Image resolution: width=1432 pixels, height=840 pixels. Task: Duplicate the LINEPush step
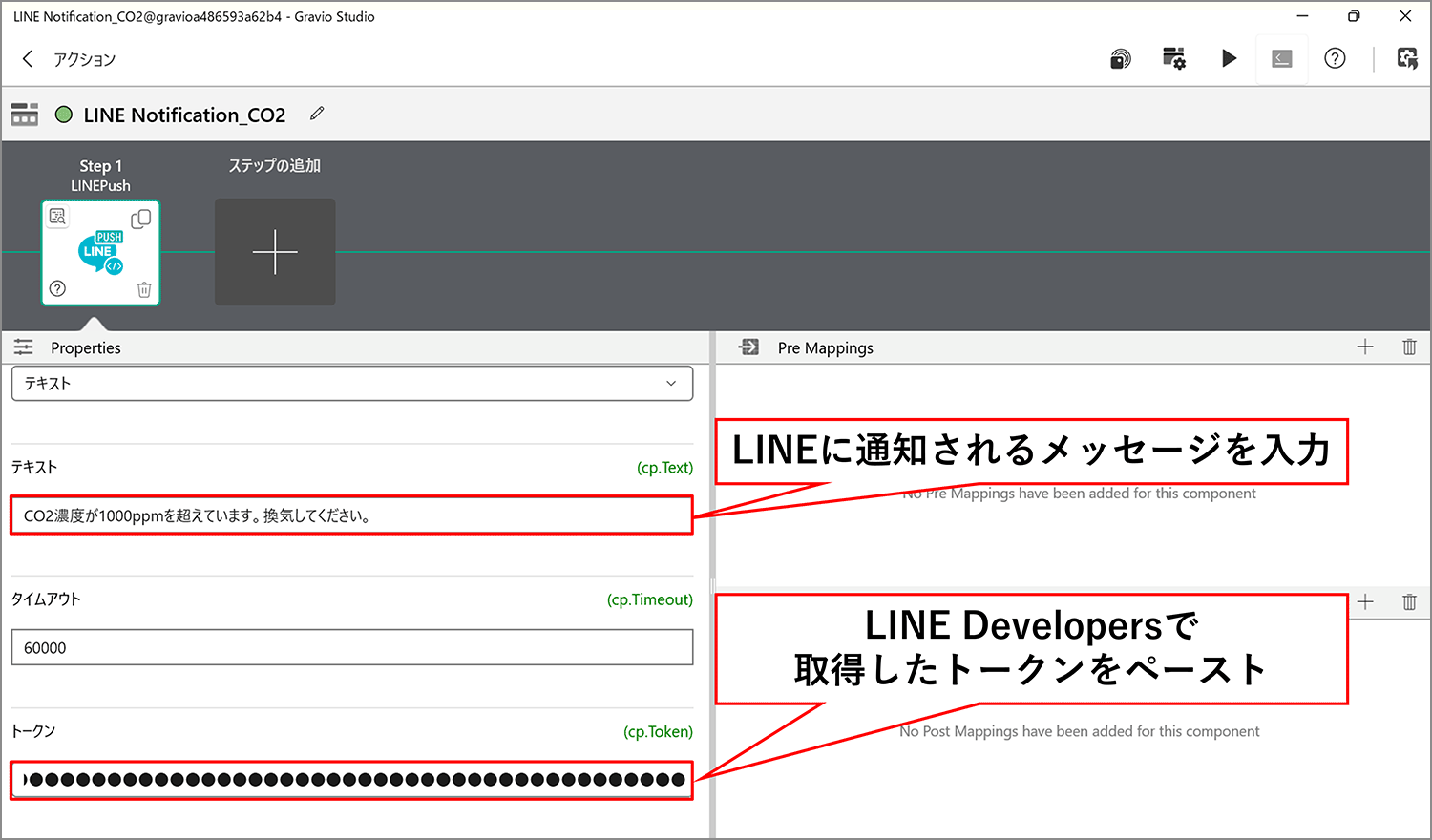(x=141, y=219)
